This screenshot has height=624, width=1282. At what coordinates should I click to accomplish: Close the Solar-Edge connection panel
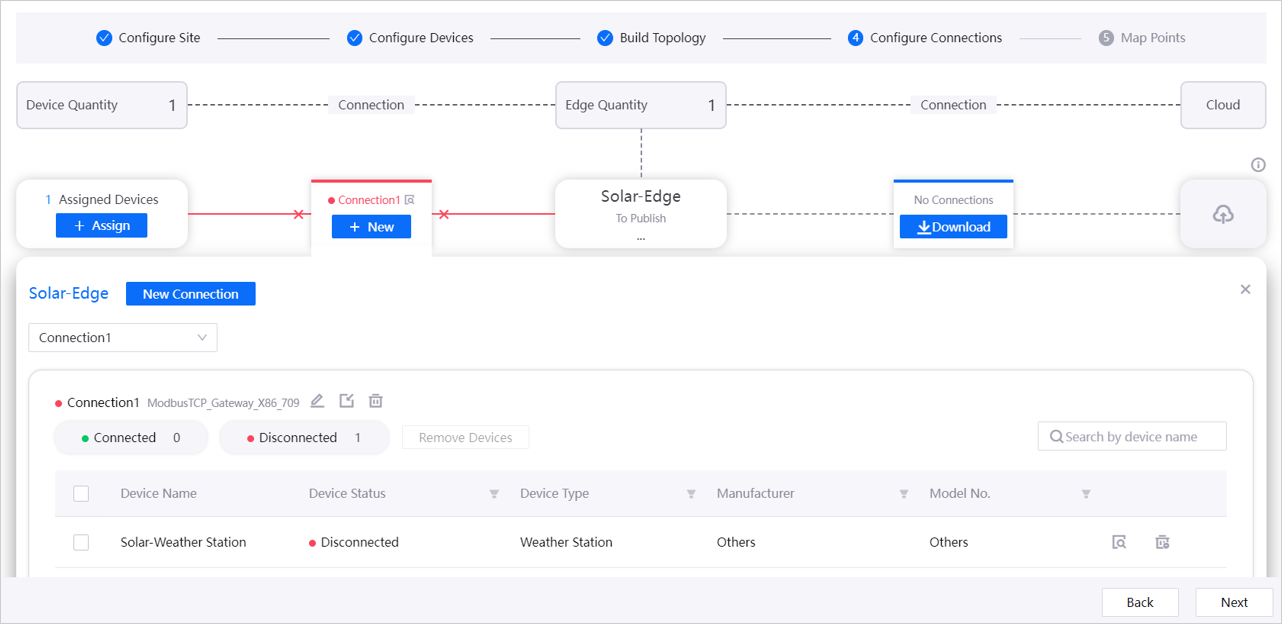point(1245,289)
